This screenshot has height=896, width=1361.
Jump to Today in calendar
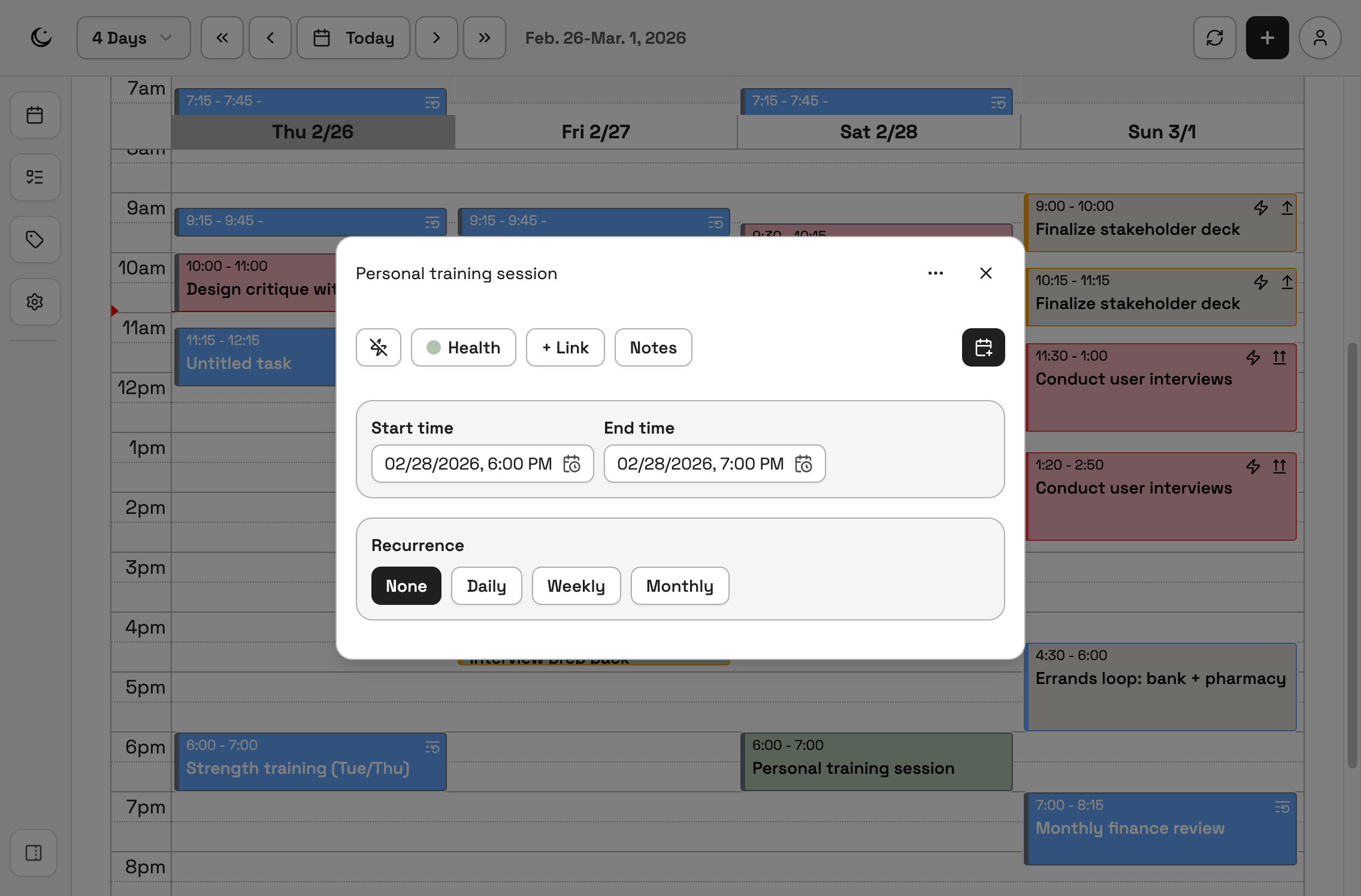[x=353, y=38]
